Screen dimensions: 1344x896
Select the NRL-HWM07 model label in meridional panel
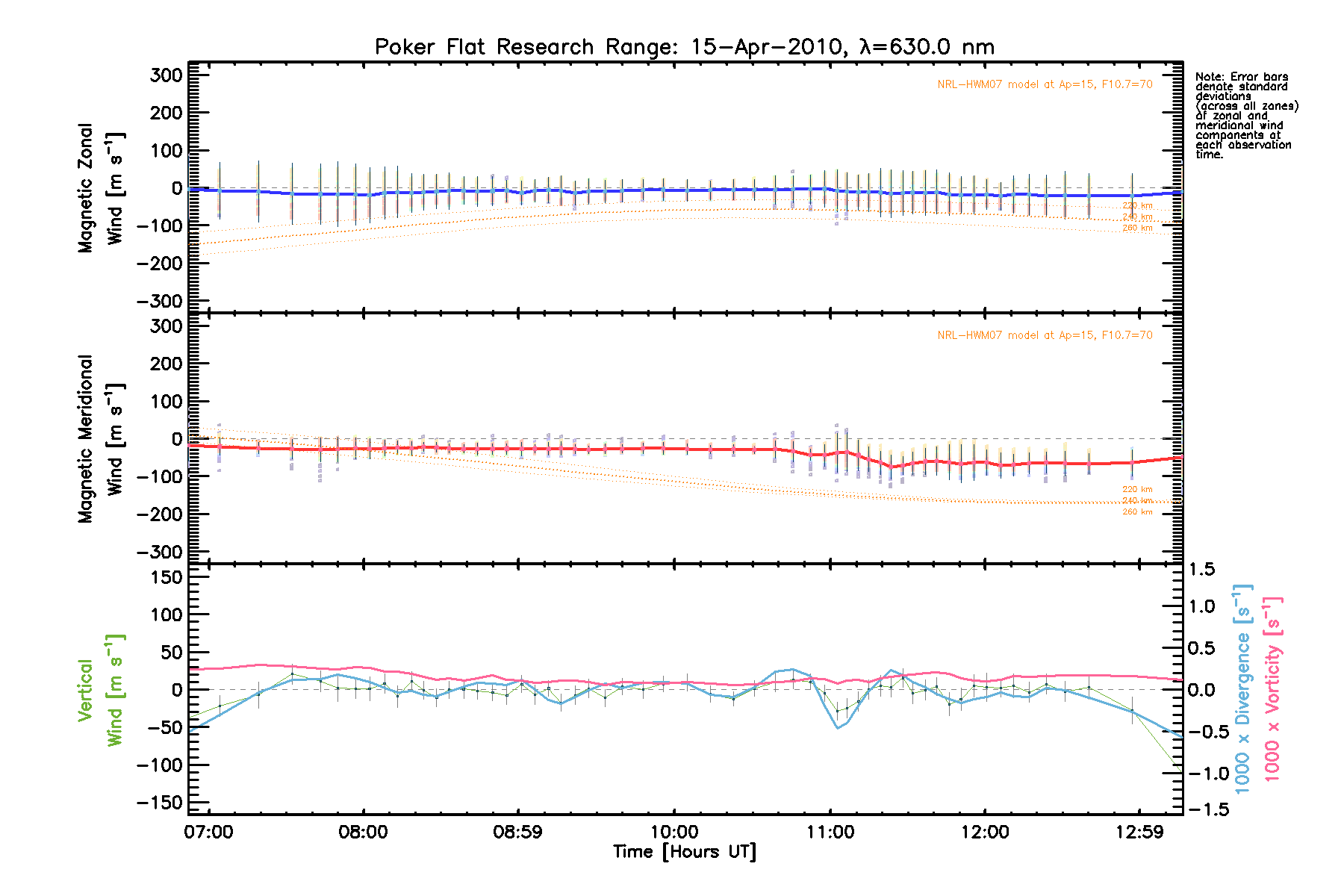click(x=1045, y=335)
